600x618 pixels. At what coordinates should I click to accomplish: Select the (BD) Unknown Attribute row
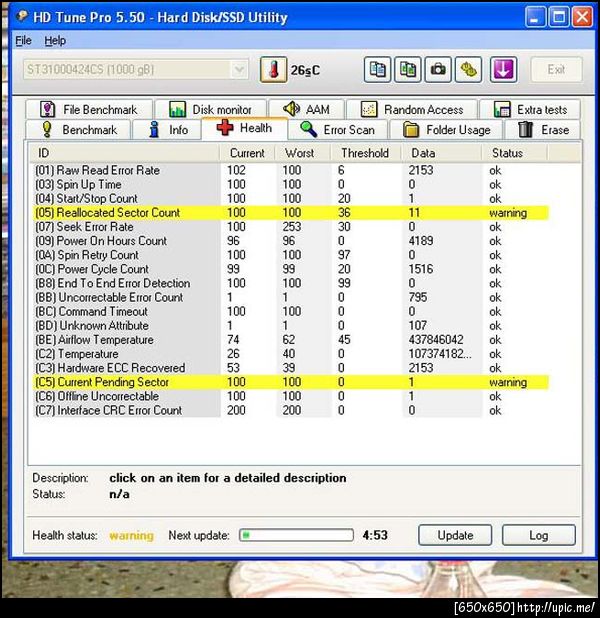coord(289,326)
